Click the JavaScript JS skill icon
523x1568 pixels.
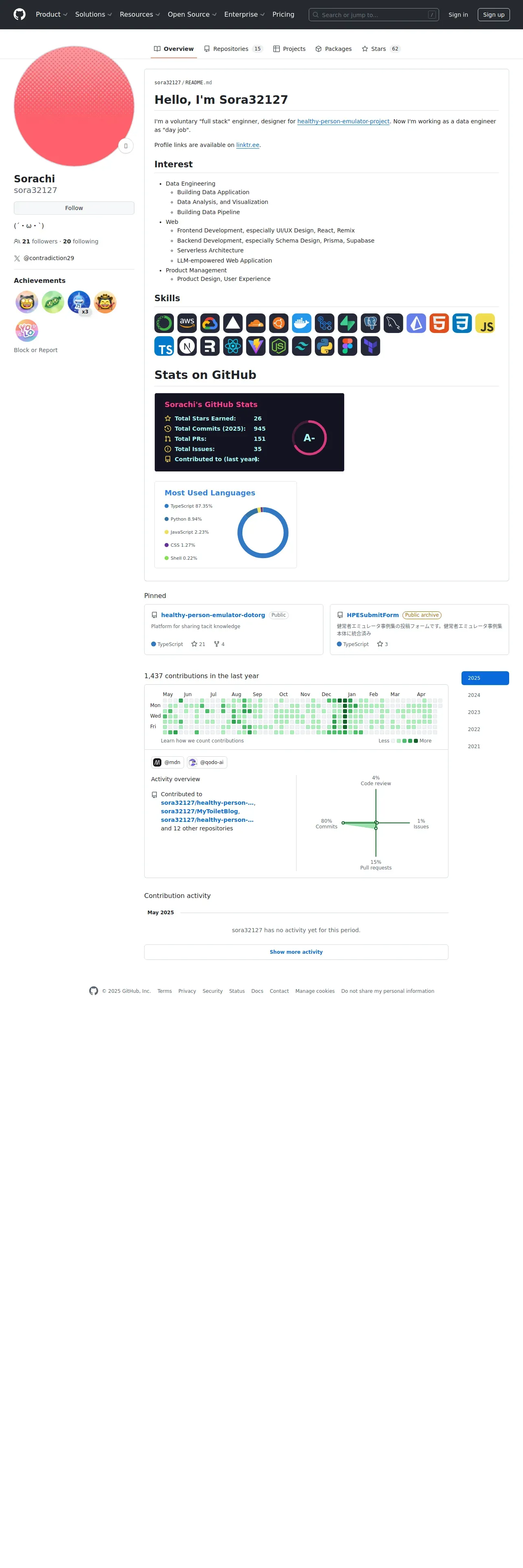click(x=485, y=323)
